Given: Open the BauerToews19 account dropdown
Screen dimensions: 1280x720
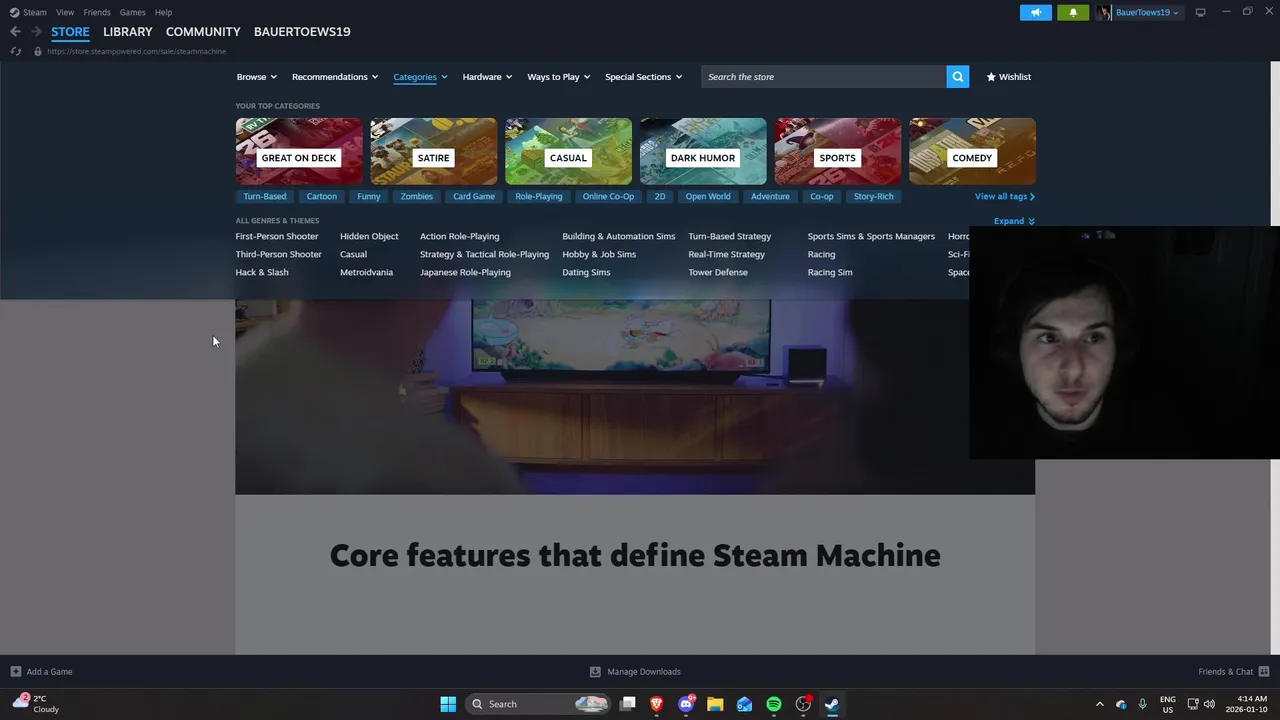Looking at the screenshot, I should [1147, 12].
